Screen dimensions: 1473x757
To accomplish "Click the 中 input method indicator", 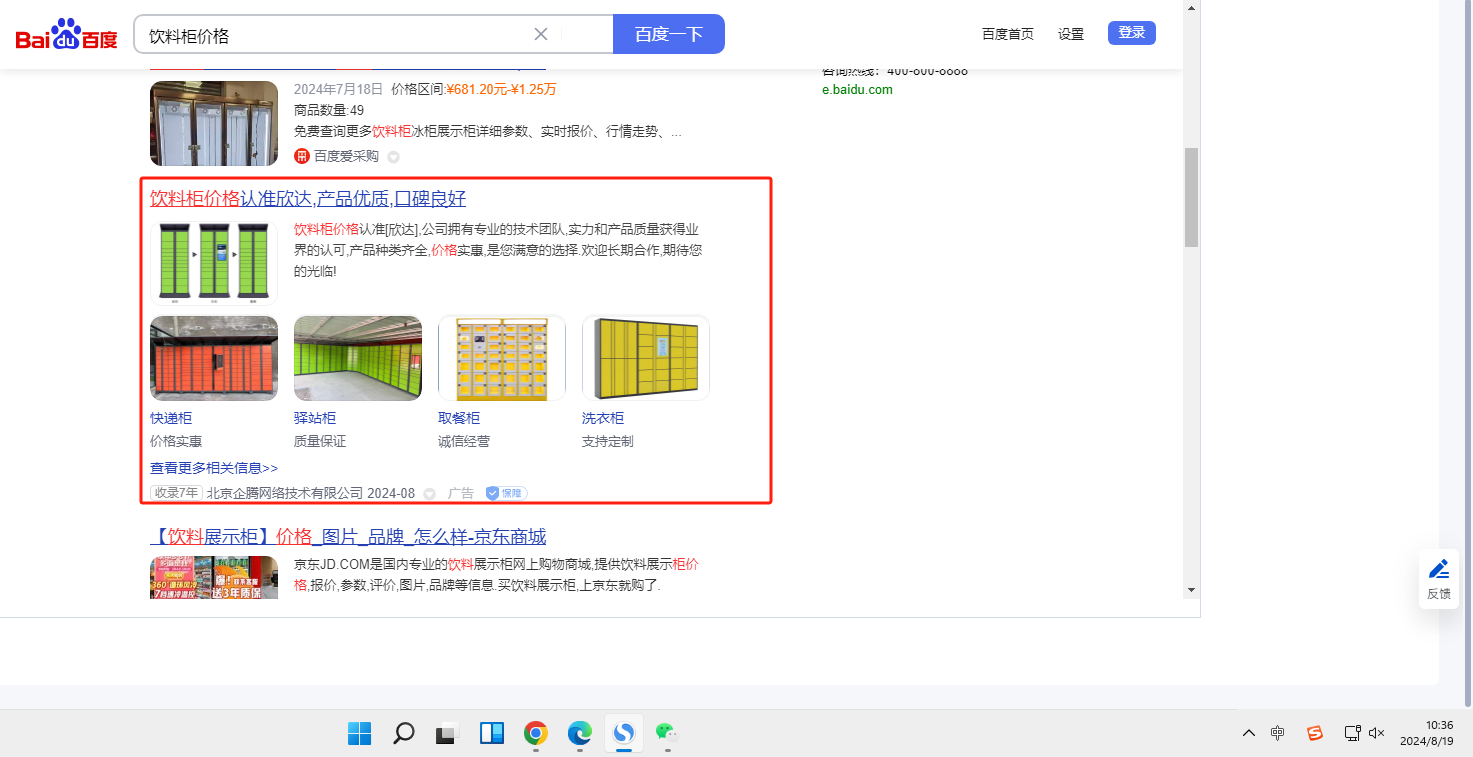I will tap(1278, 733).
